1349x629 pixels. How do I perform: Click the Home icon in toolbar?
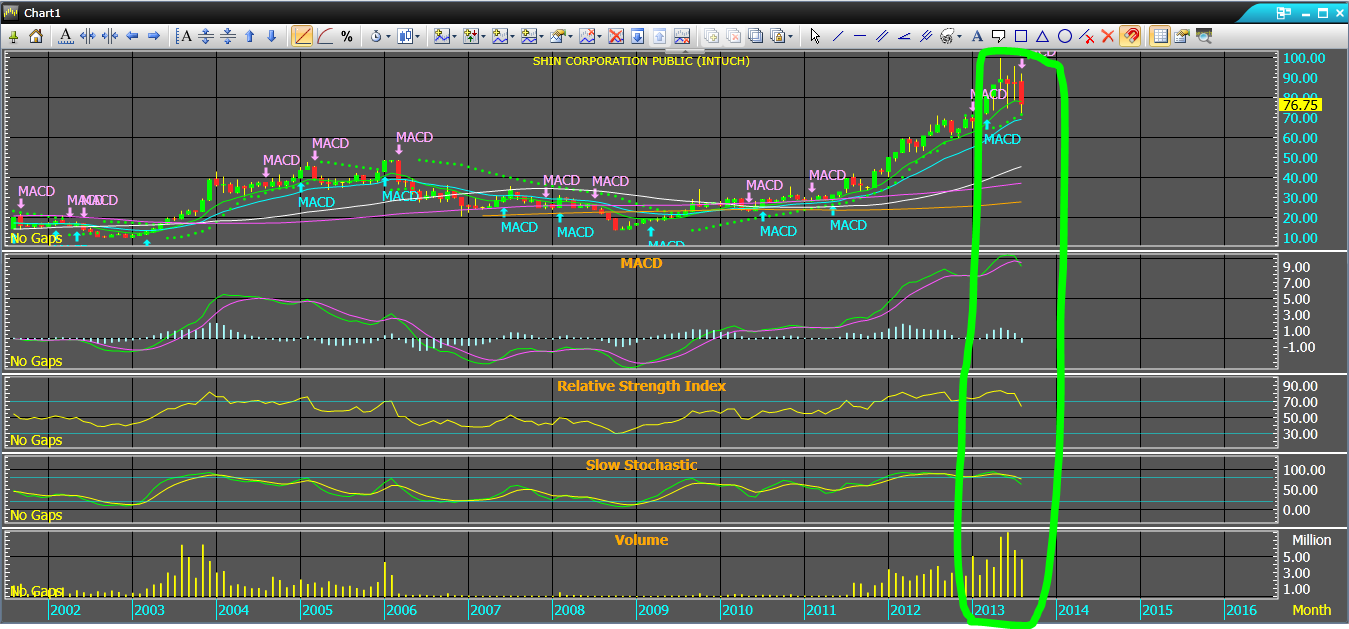click(x=36, y=36)
